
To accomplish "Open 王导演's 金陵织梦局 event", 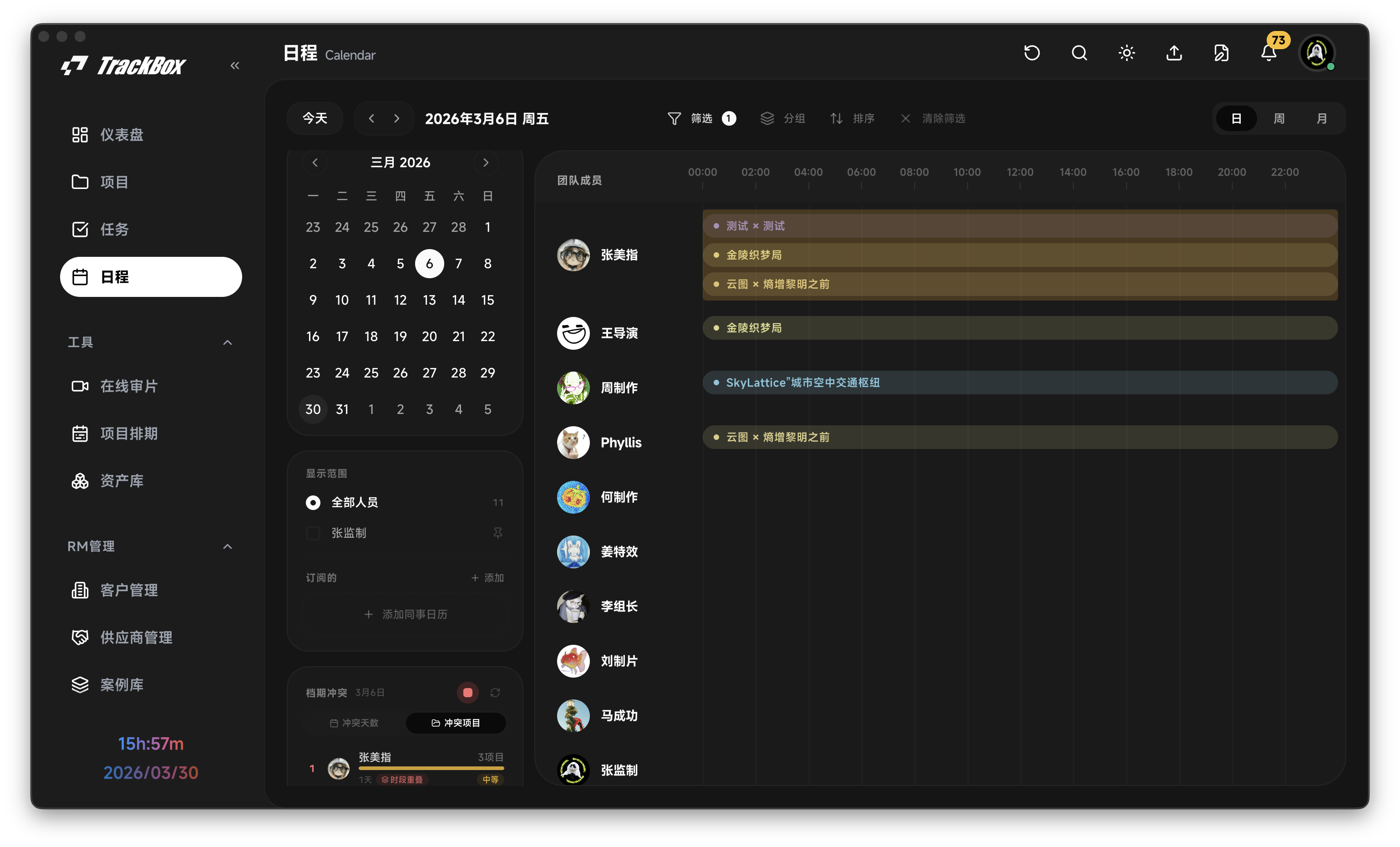I will point(1020,328).
